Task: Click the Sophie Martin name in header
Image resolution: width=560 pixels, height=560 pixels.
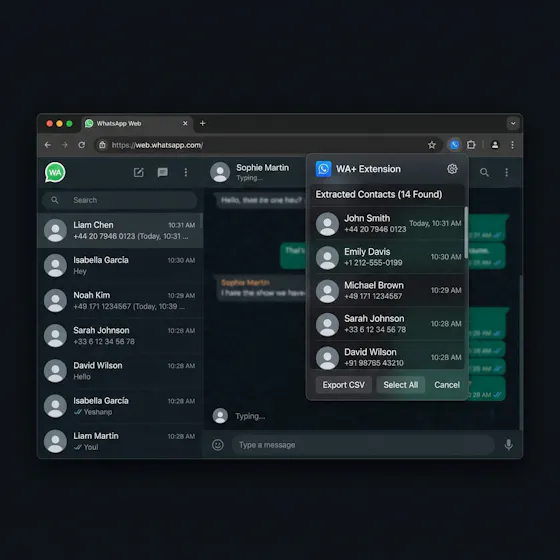Action: [262, 168]
